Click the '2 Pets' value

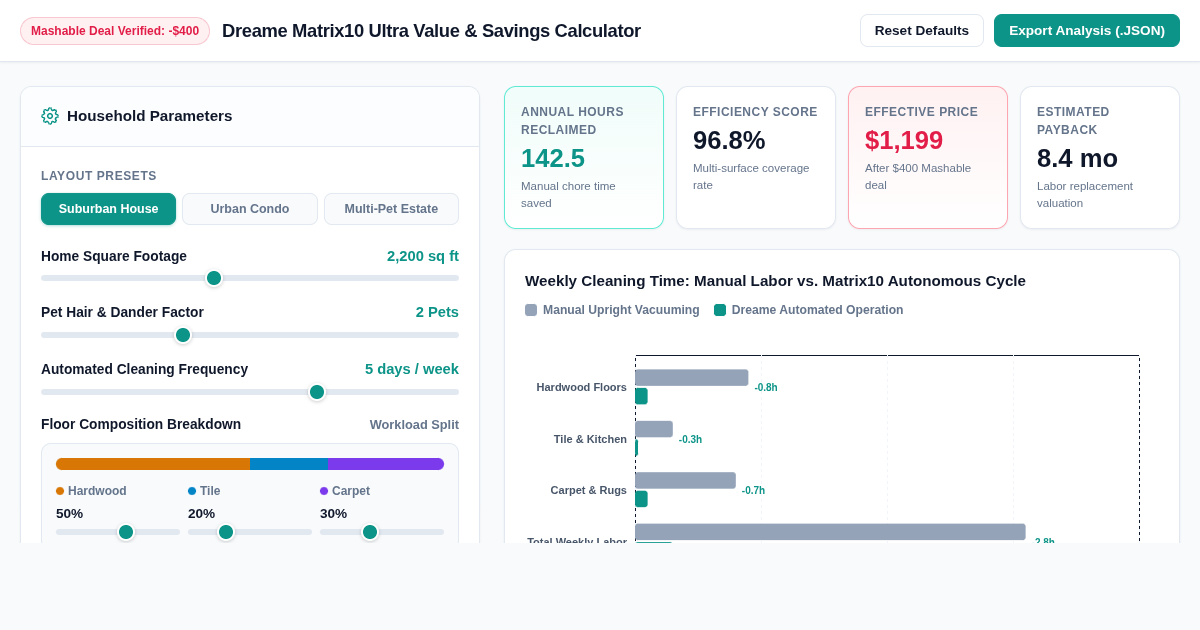437,312
